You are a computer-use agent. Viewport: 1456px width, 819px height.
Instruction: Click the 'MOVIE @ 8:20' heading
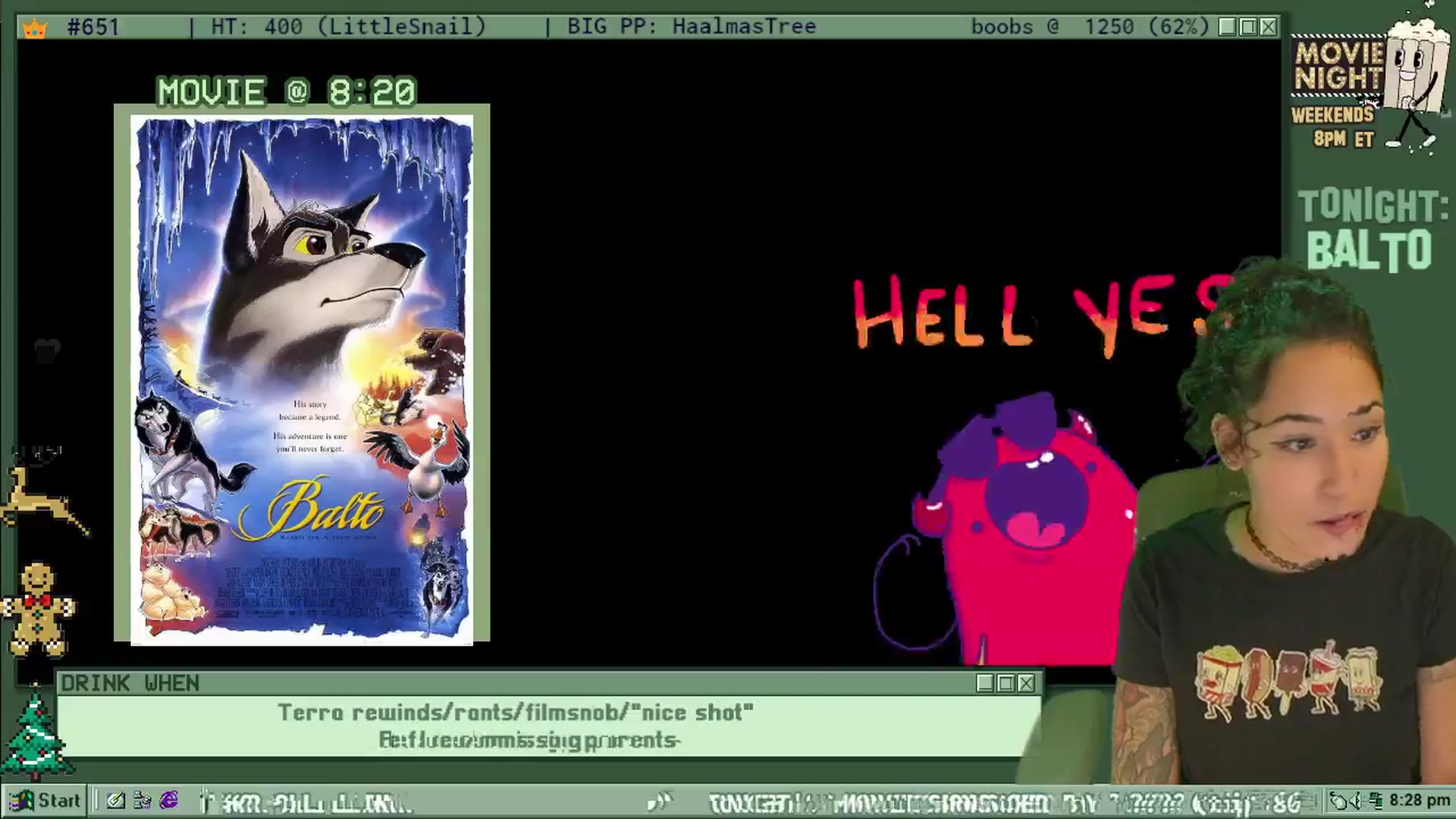click(287, 93)
